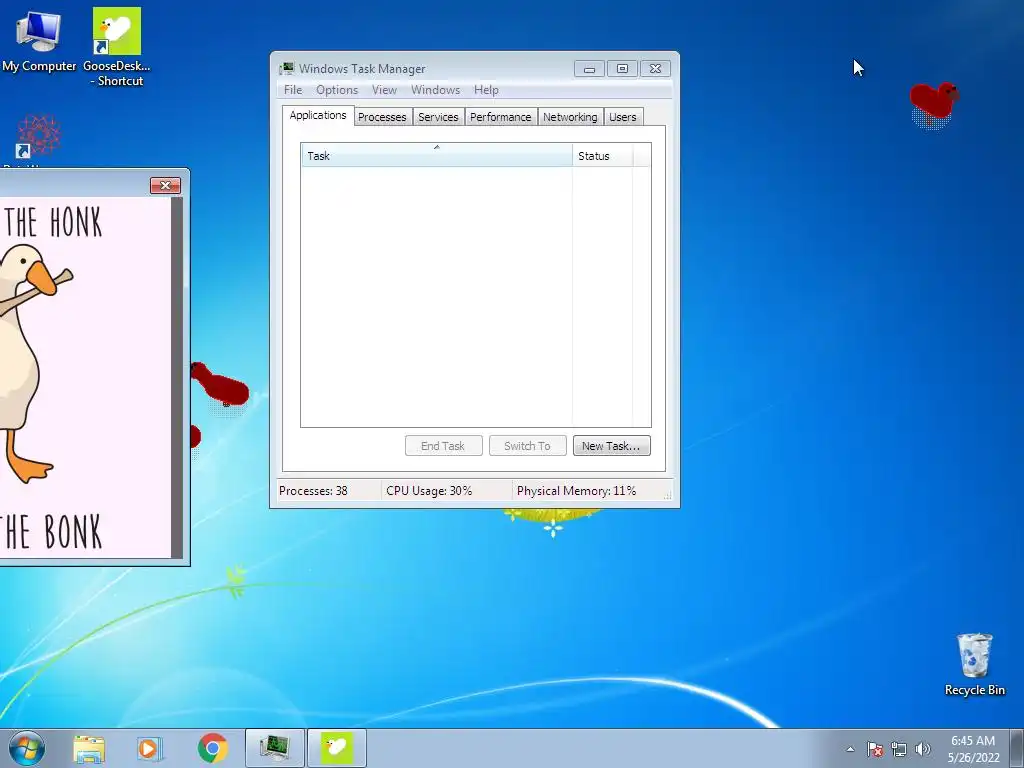Open the red spiral shortcut desktop icon
This screenshot has height=768, width=1024.
pyautogui.click(x=38, y=137)
